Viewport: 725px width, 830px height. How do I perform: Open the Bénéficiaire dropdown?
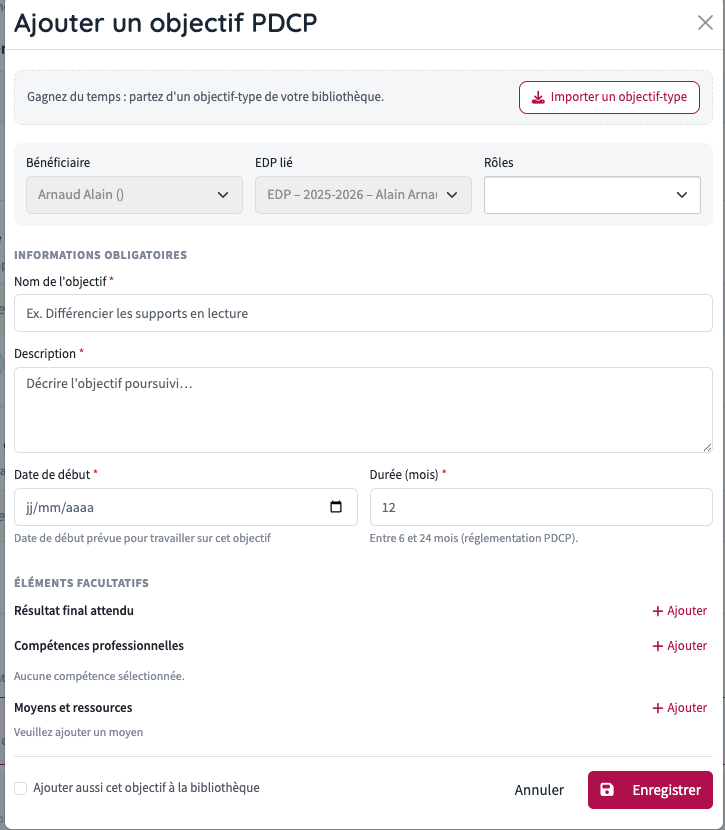click(134, 195)
